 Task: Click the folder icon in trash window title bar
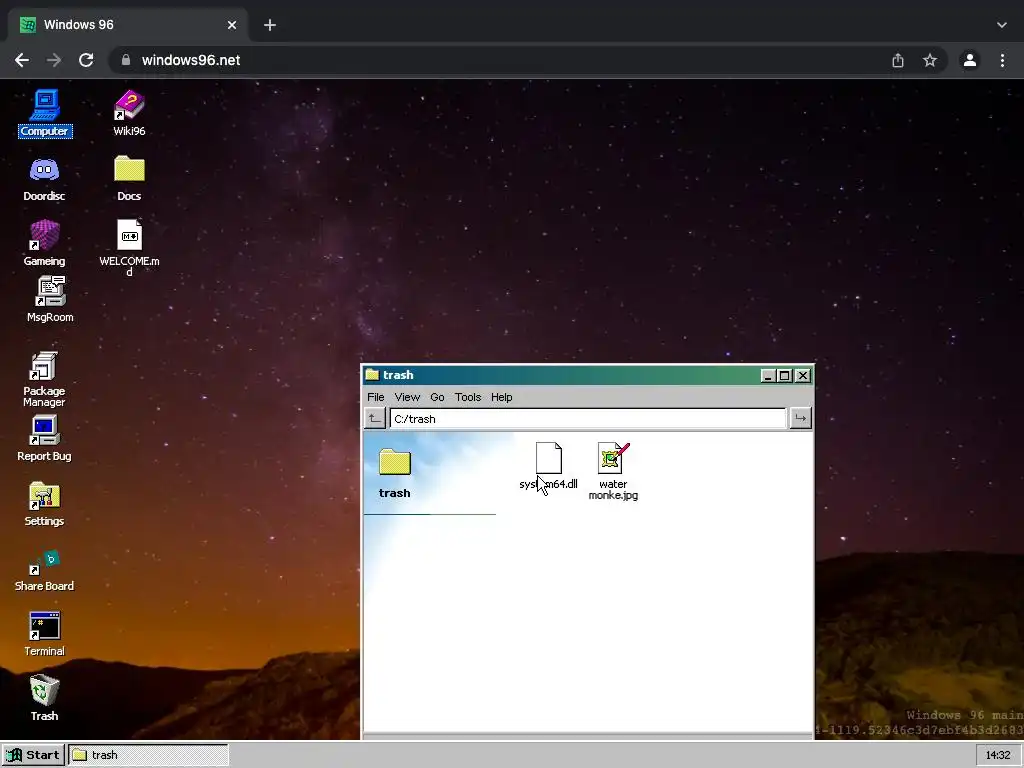pyautogui.click(x=372, y=375)
